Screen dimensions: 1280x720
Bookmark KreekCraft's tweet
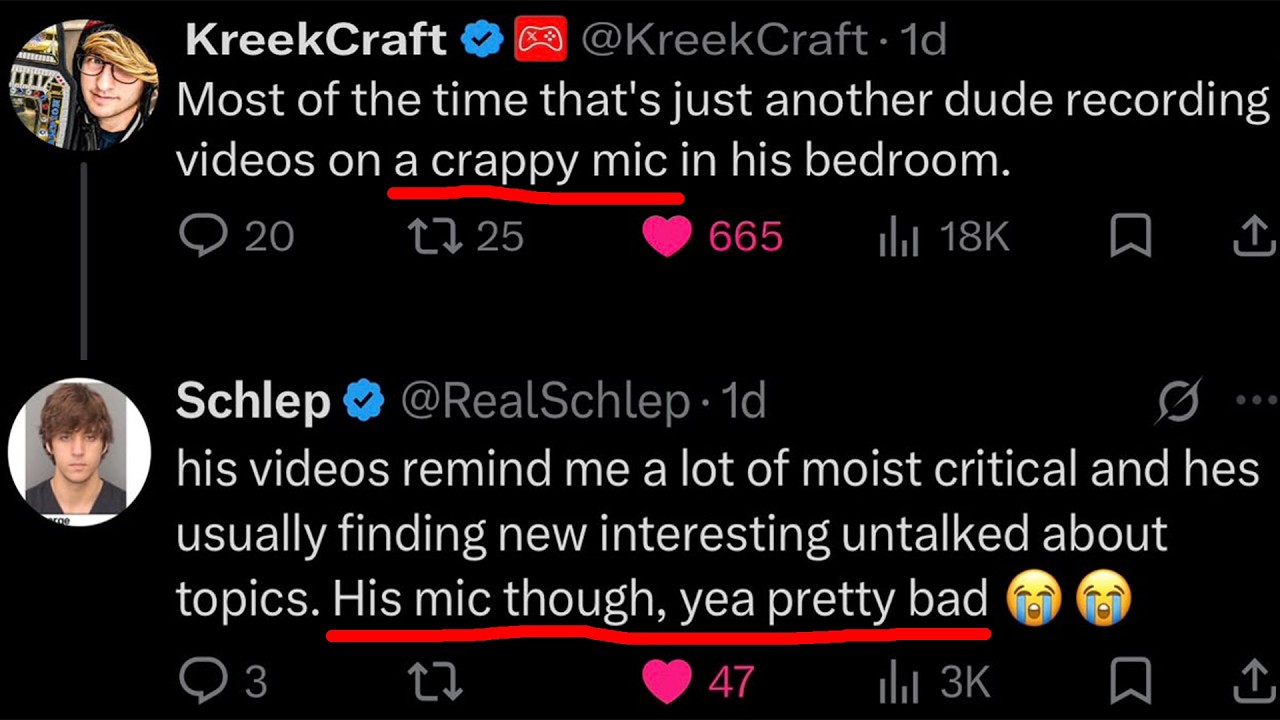1131,237
